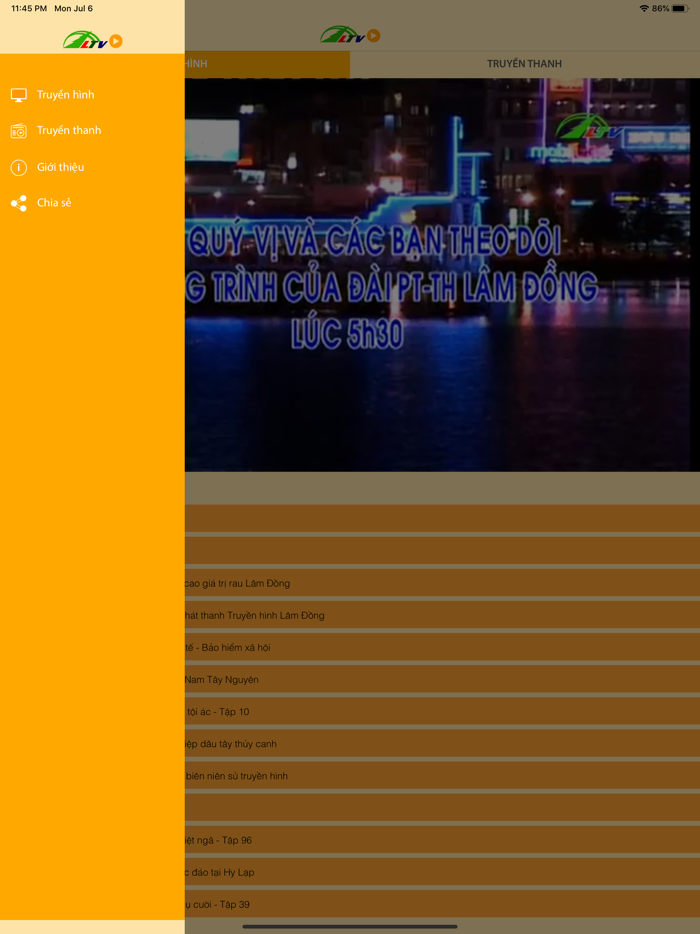Tap the Giới thiệu info icon
The image size is (700, 934).
(x=18, y=167)
